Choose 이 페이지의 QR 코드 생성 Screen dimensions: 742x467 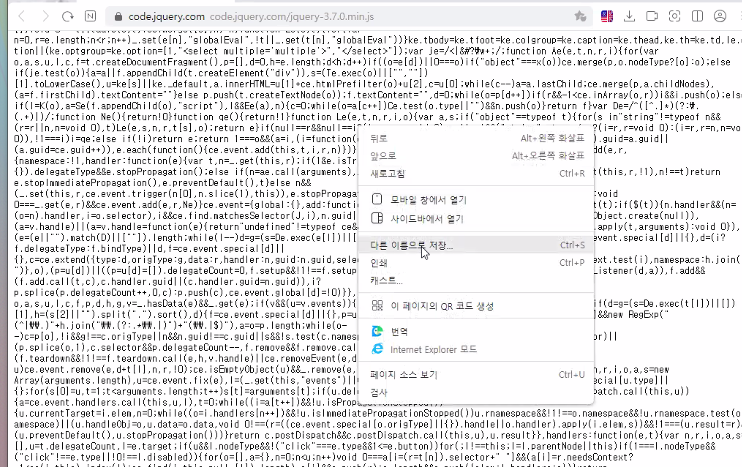click(x=477, y=306)
